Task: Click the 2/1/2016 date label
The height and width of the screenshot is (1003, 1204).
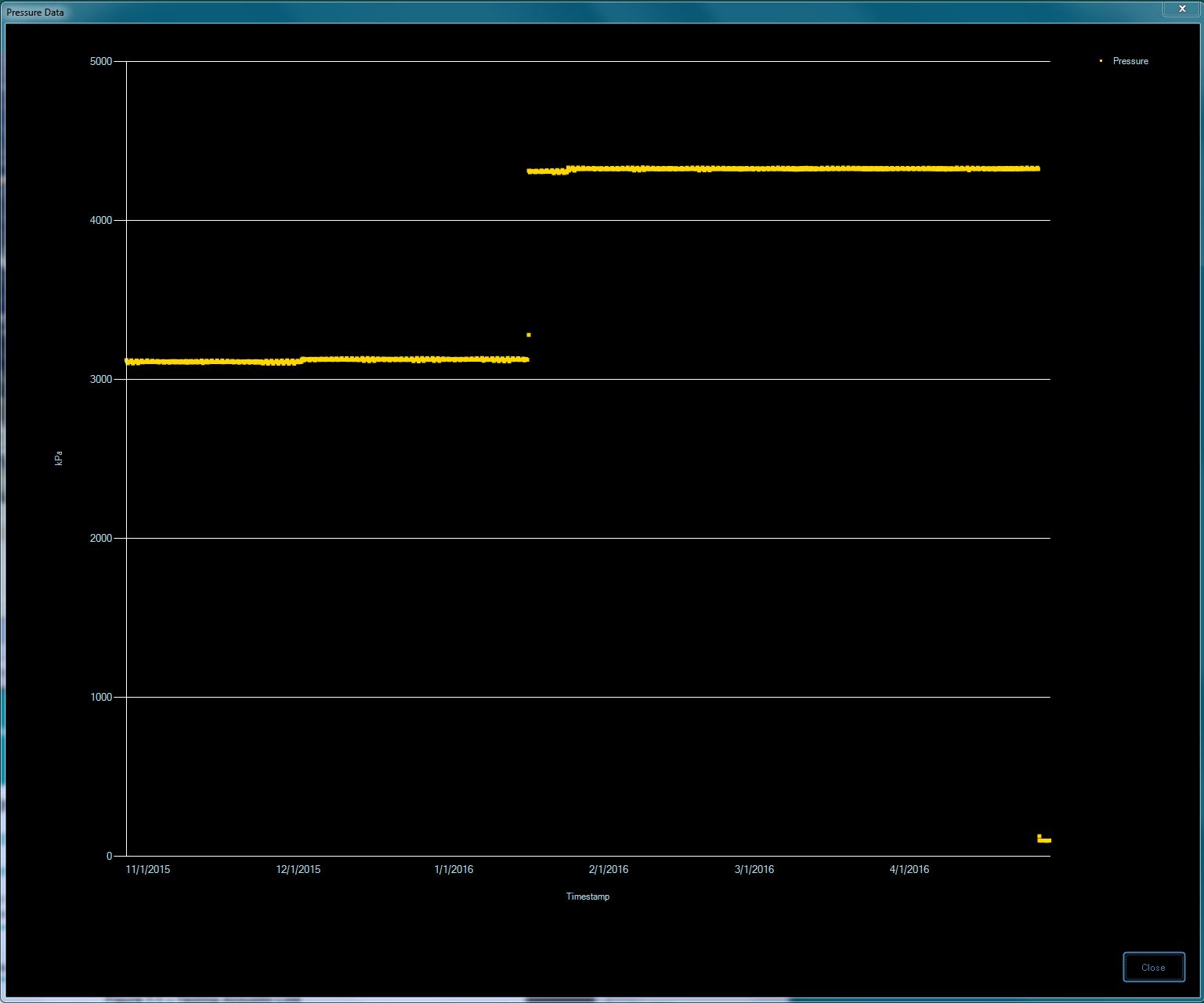Action: click(609, 869)
